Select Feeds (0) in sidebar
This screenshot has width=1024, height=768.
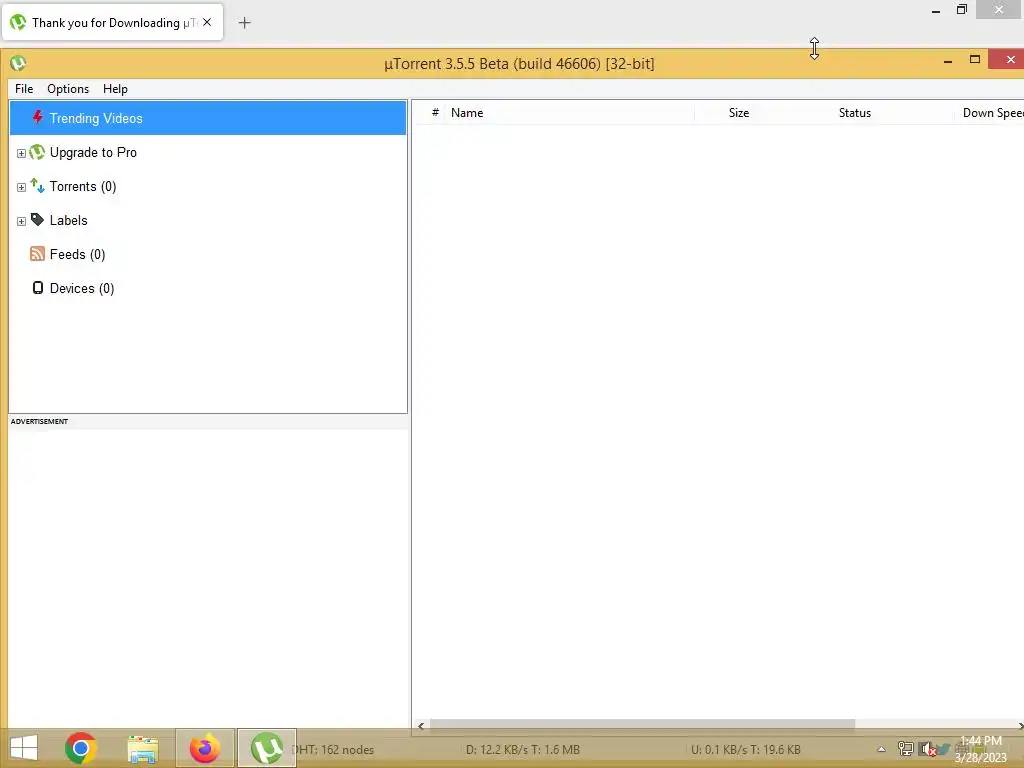77,255
